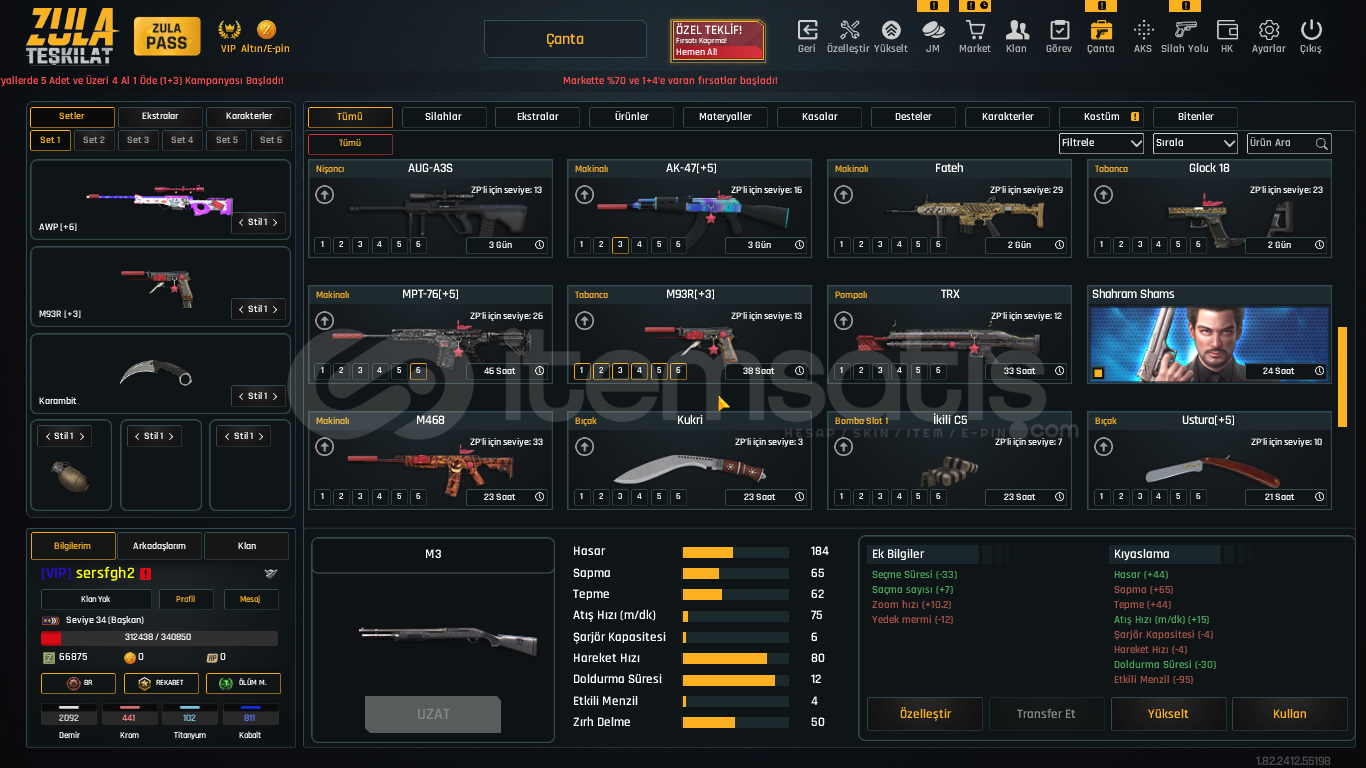Open the Yükselt icon in top bar
Image resolution: width=1366 pixels, height=768 pixels.
click(890, 31)
